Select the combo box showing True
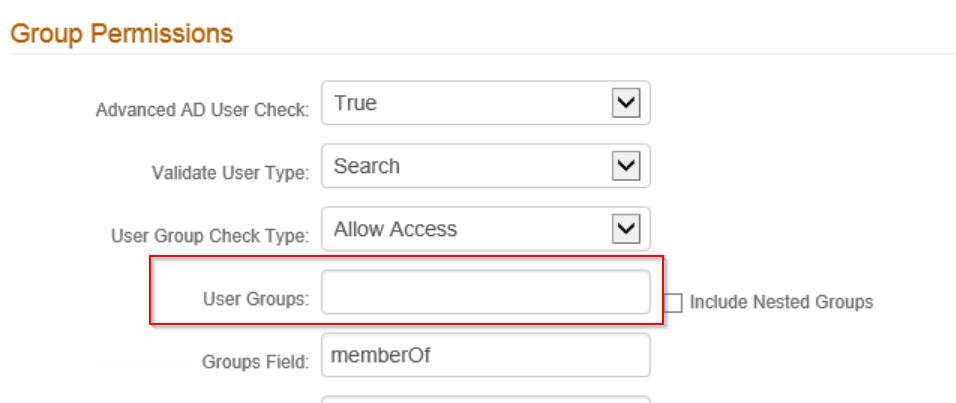The height and width of the screenshot is (403, 956). point(486,103)
